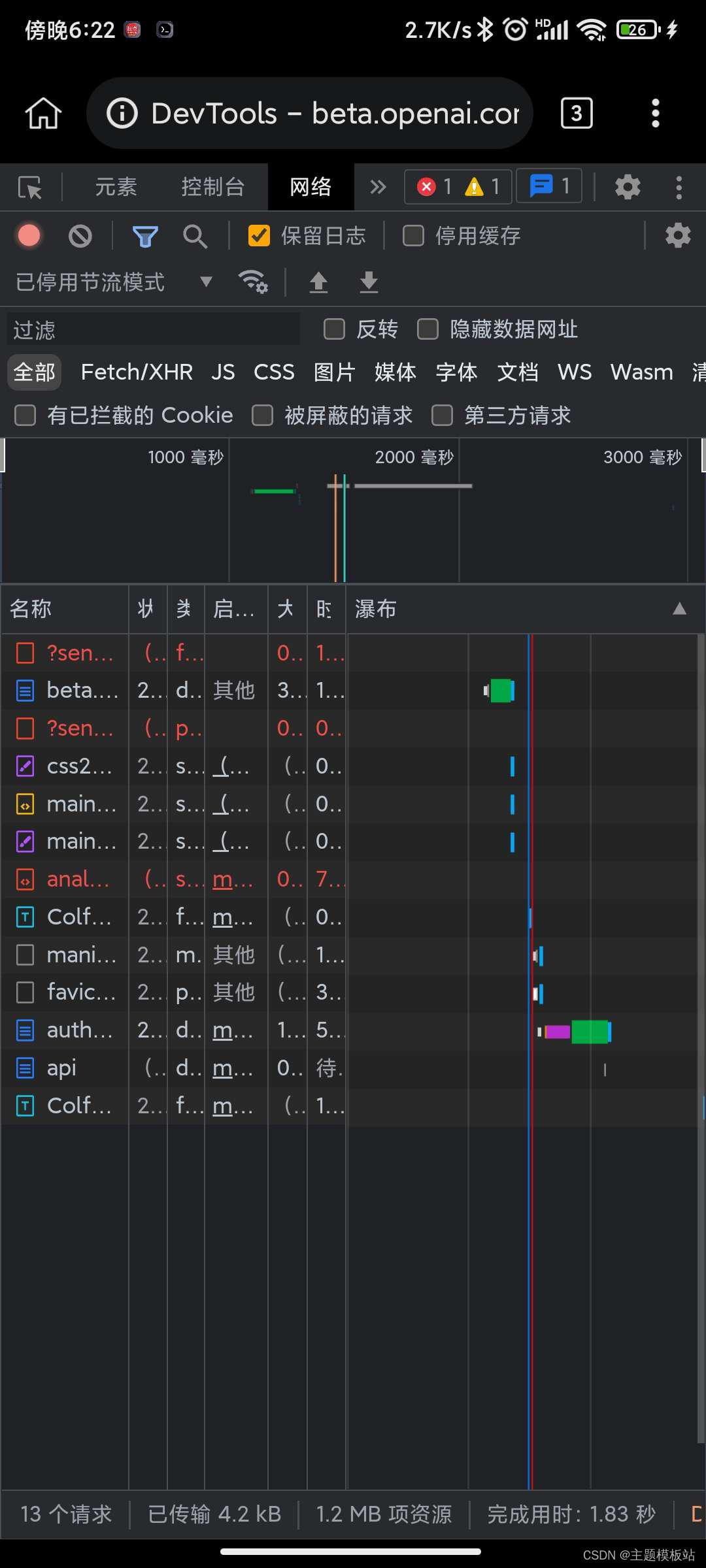This screenshot has width=706, height=1568.
Task: Toggle the filter funnel icon
Action: click(x=145, y=236)
